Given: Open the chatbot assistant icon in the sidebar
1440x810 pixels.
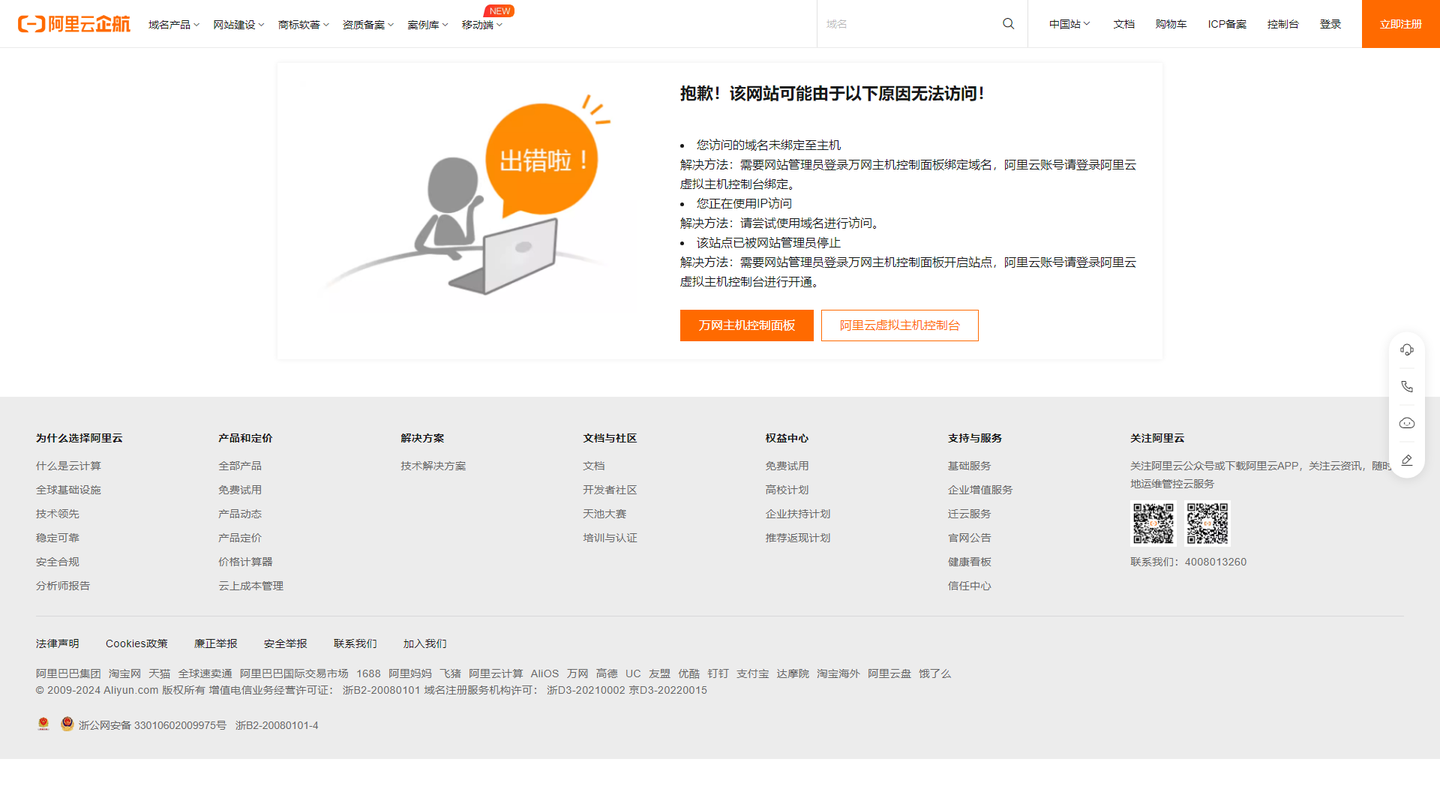Looking at the screenshot, I should point(1407,423).
